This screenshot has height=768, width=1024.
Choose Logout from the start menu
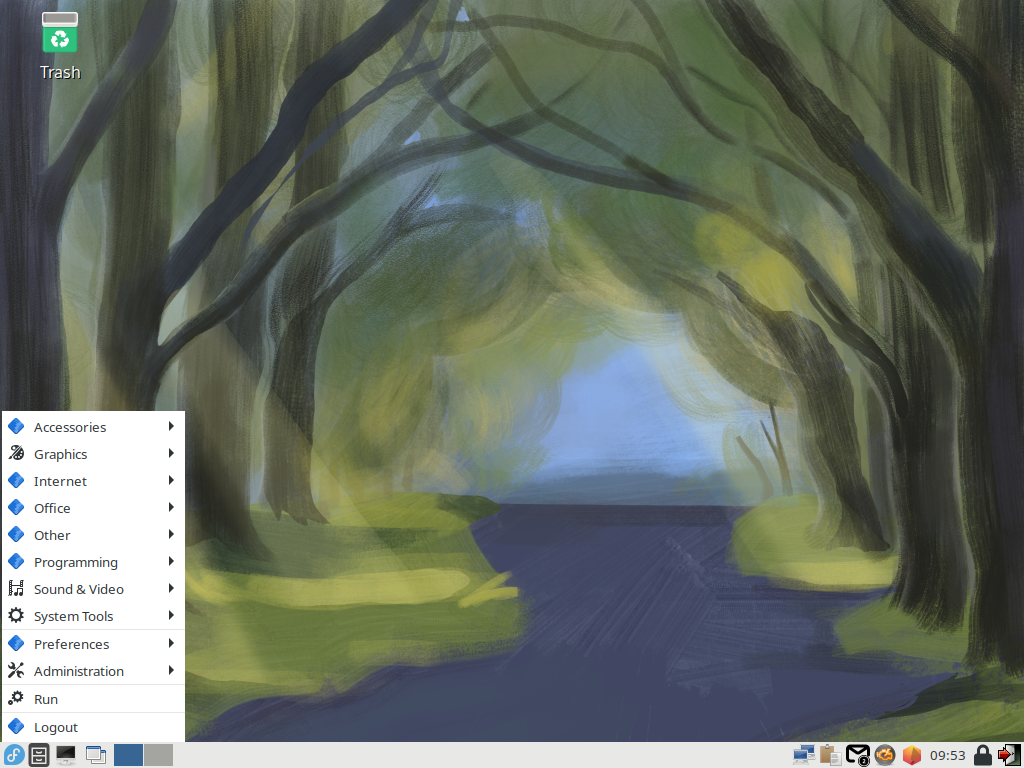pos(93,727)
